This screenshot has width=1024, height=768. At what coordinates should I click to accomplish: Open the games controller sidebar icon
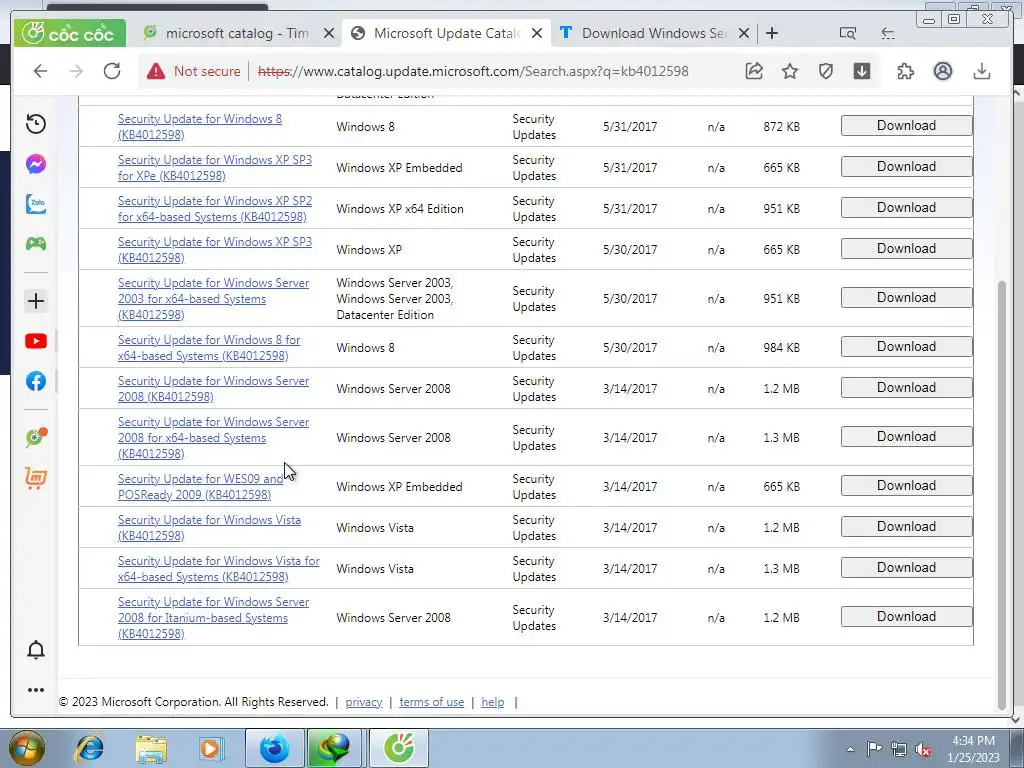click(36, 244)
